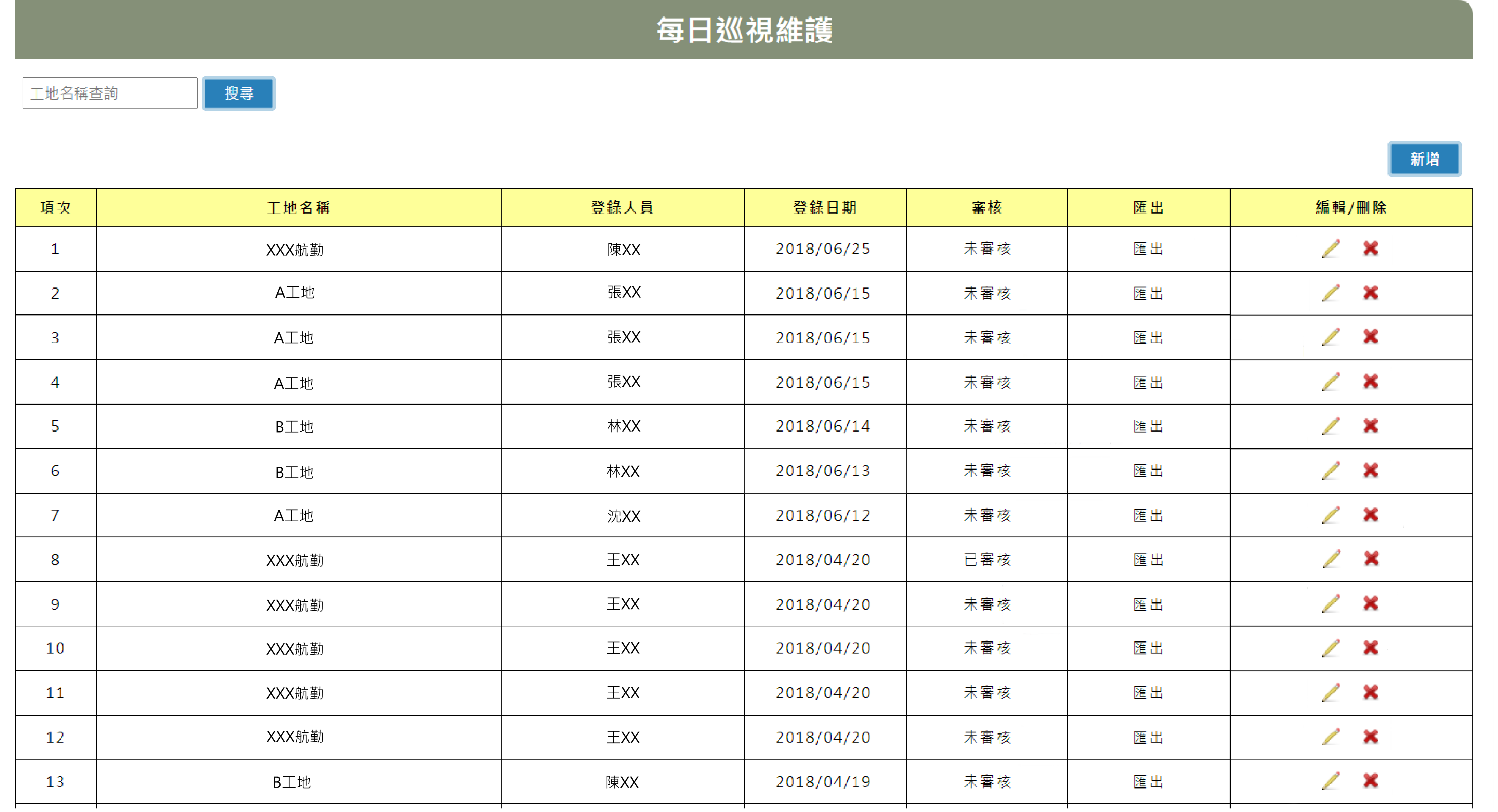1498x812 pixels.
Task: Click the pencil icon for row 6
Action: [x=1330, y=471]
